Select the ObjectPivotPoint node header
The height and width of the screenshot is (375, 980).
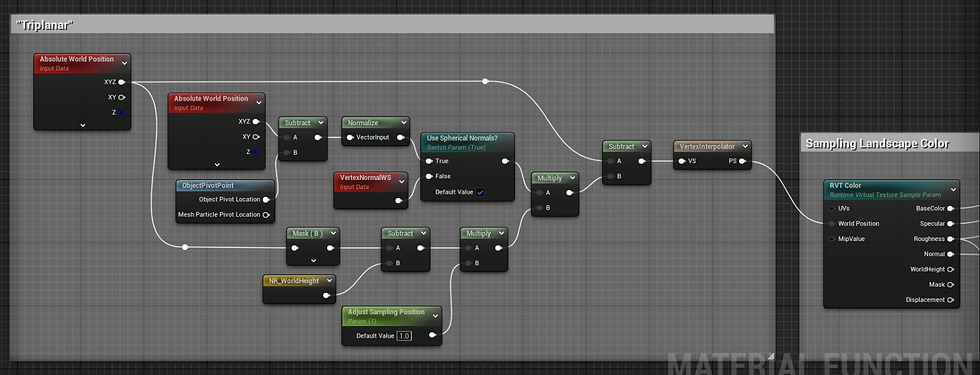pyautogui.click(x=226, y=186)
